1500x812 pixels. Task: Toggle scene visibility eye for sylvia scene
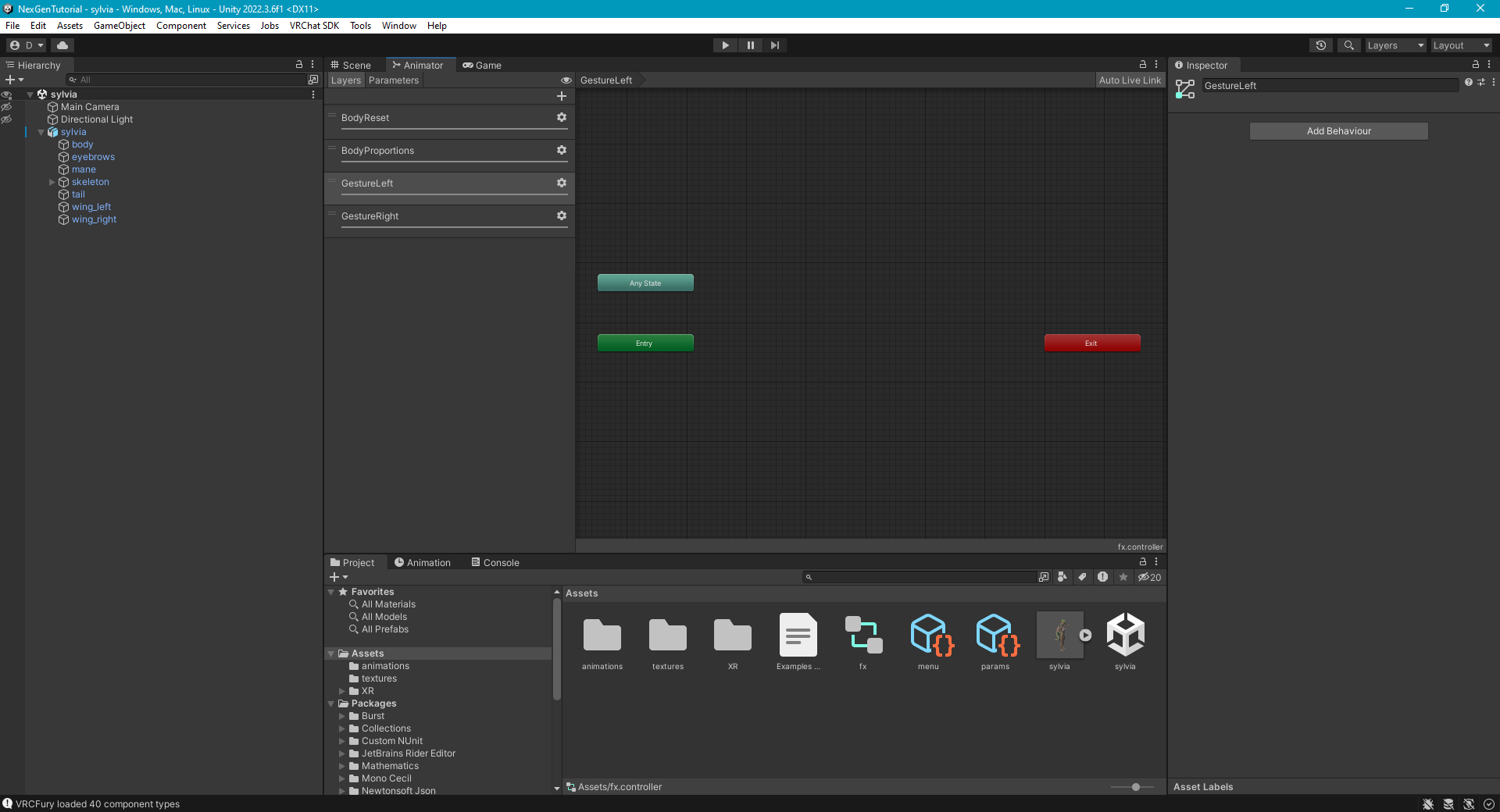click(x=6, y=94)
